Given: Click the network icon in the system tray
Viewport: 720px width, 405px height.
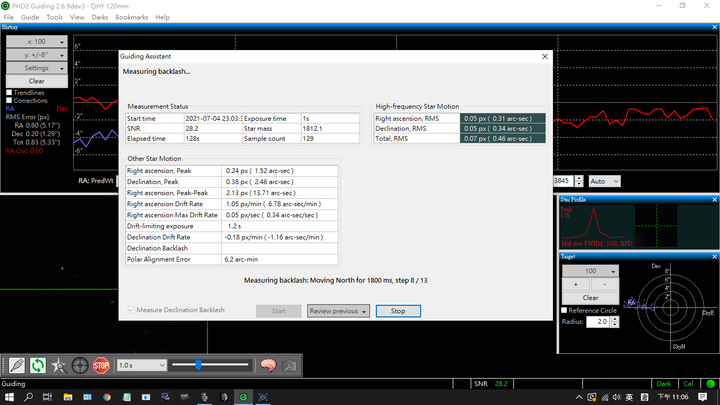Looking at the screenshot, I should tap(605, 397).
